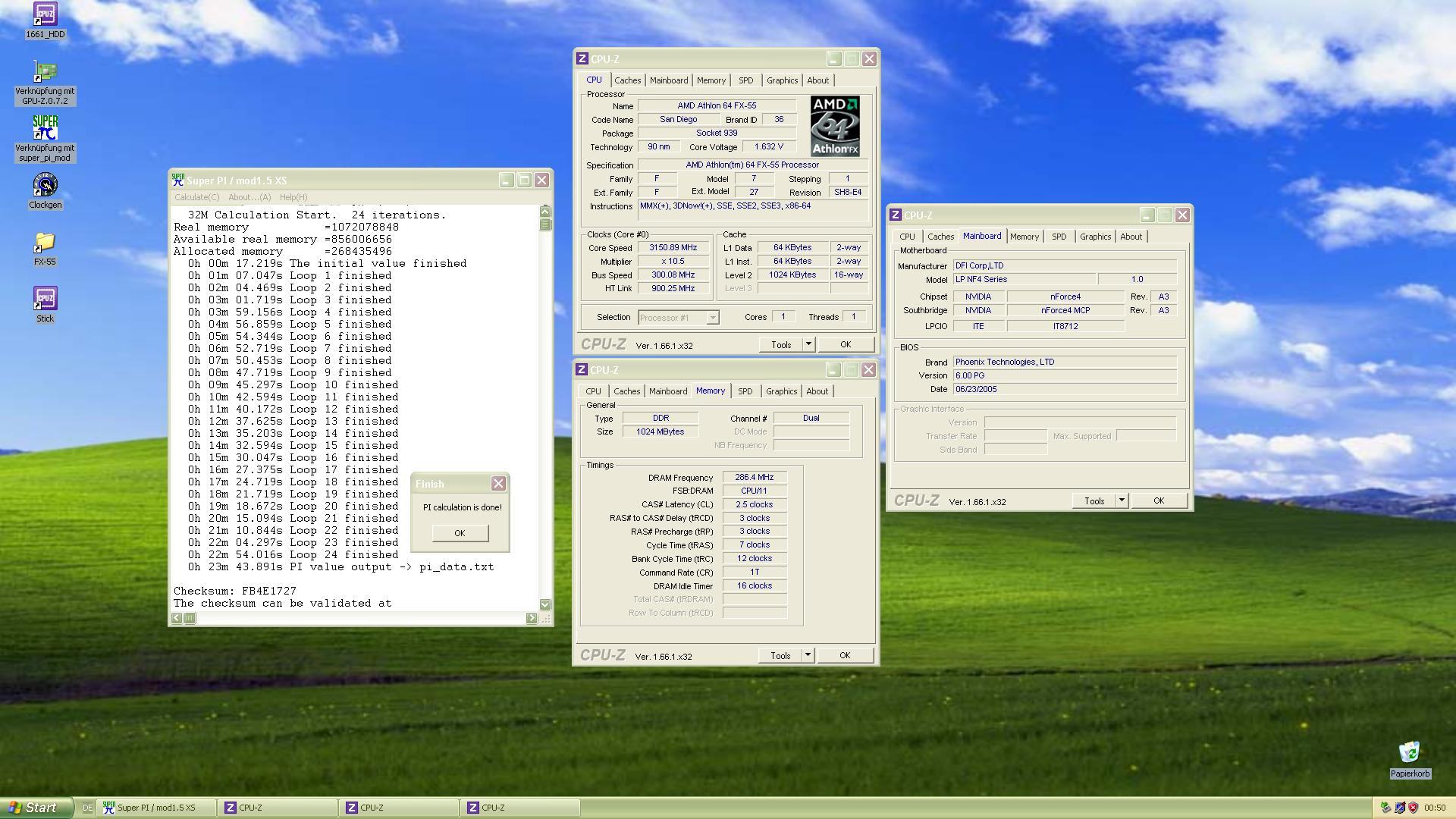Viewport: 1456px width, 819px height.
Task: Open About...(A) menu in Super PI
Action: click(249, 197)
